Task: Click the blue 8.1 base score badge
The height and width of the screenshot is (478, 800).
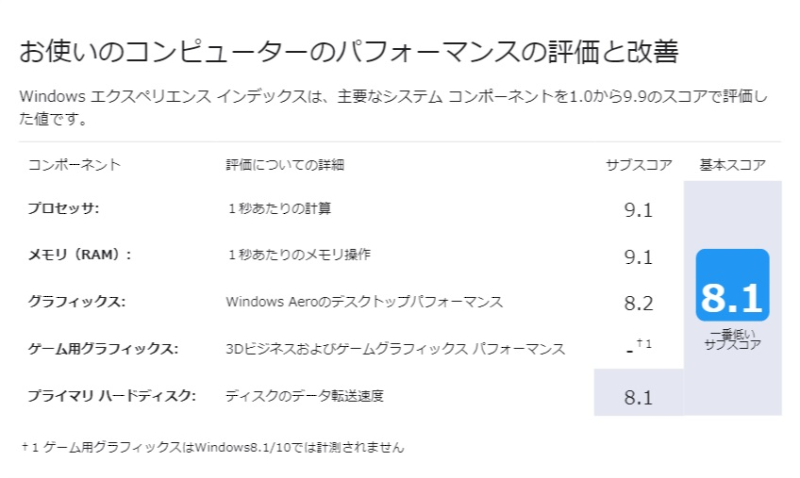Action: pos(732,285)
